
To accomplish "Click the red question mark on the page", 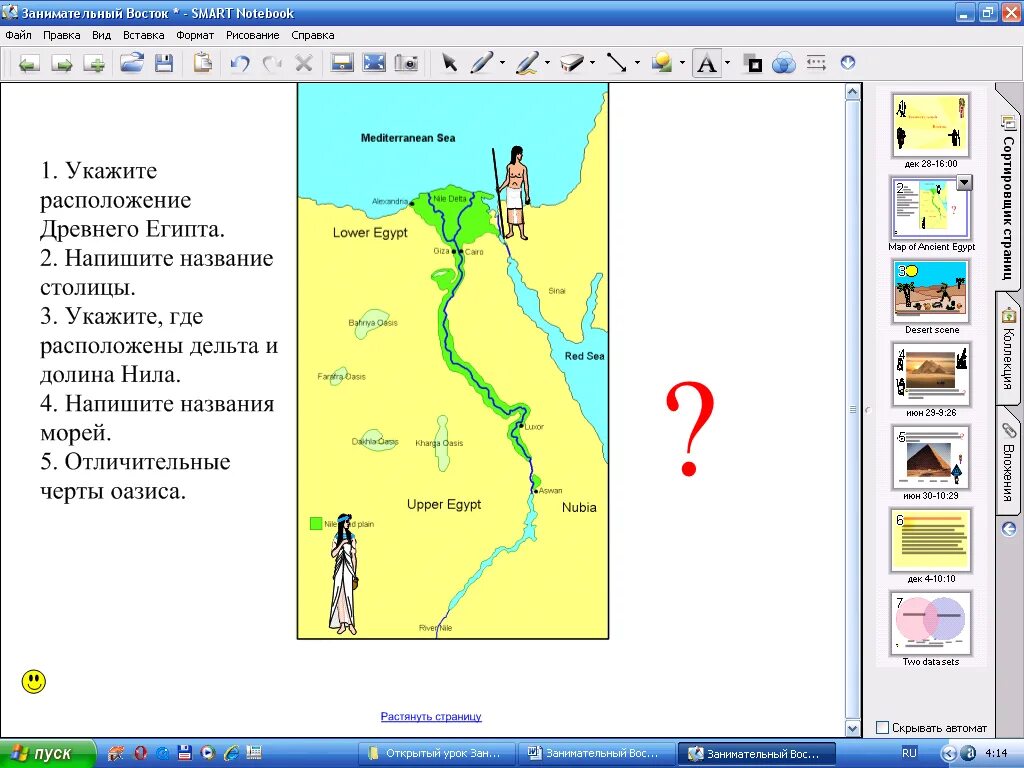I will point(690,428).
